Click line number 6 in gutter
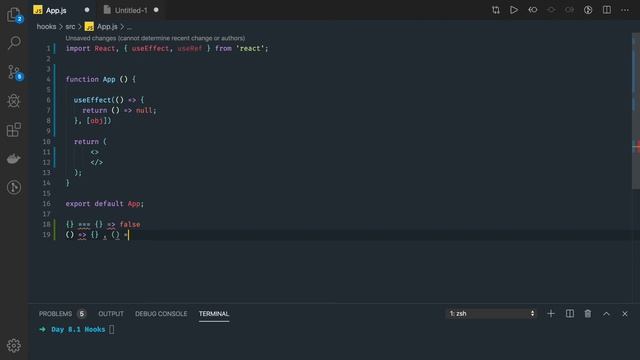640x360 pixels. (x=48, y=100)
